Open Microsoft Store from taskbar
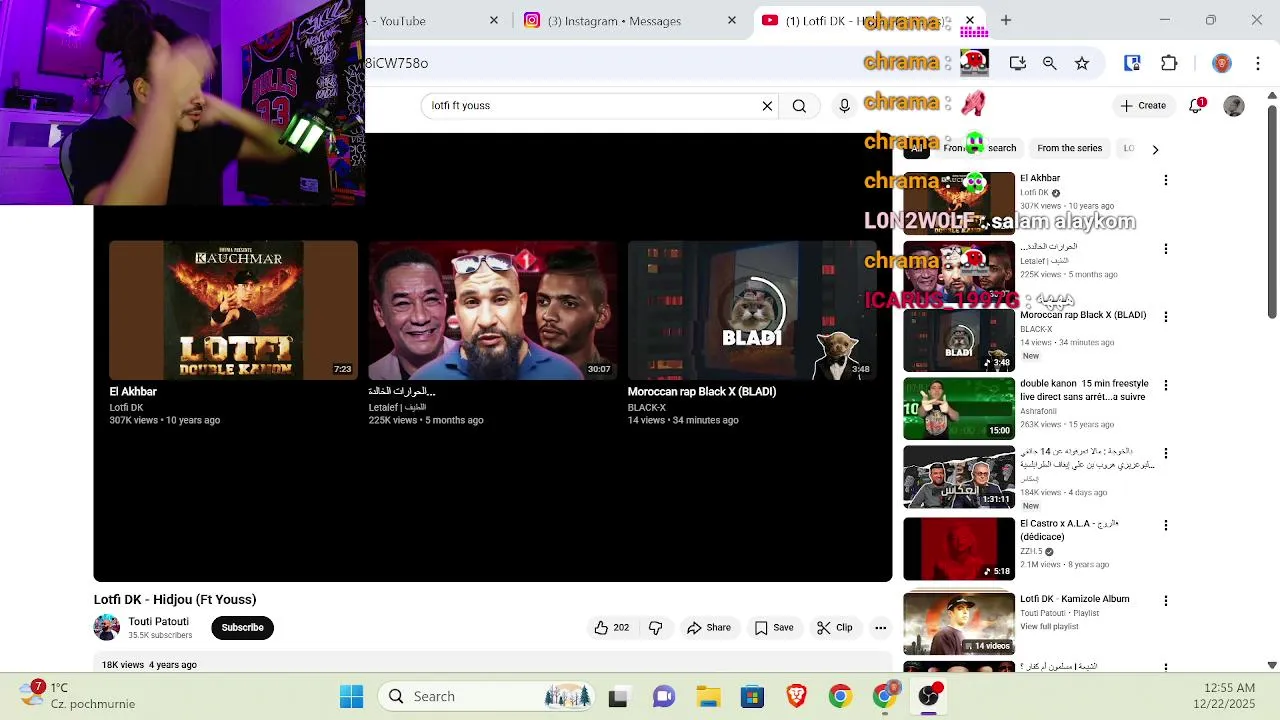 pyautogui.click(x=752, y=697)
